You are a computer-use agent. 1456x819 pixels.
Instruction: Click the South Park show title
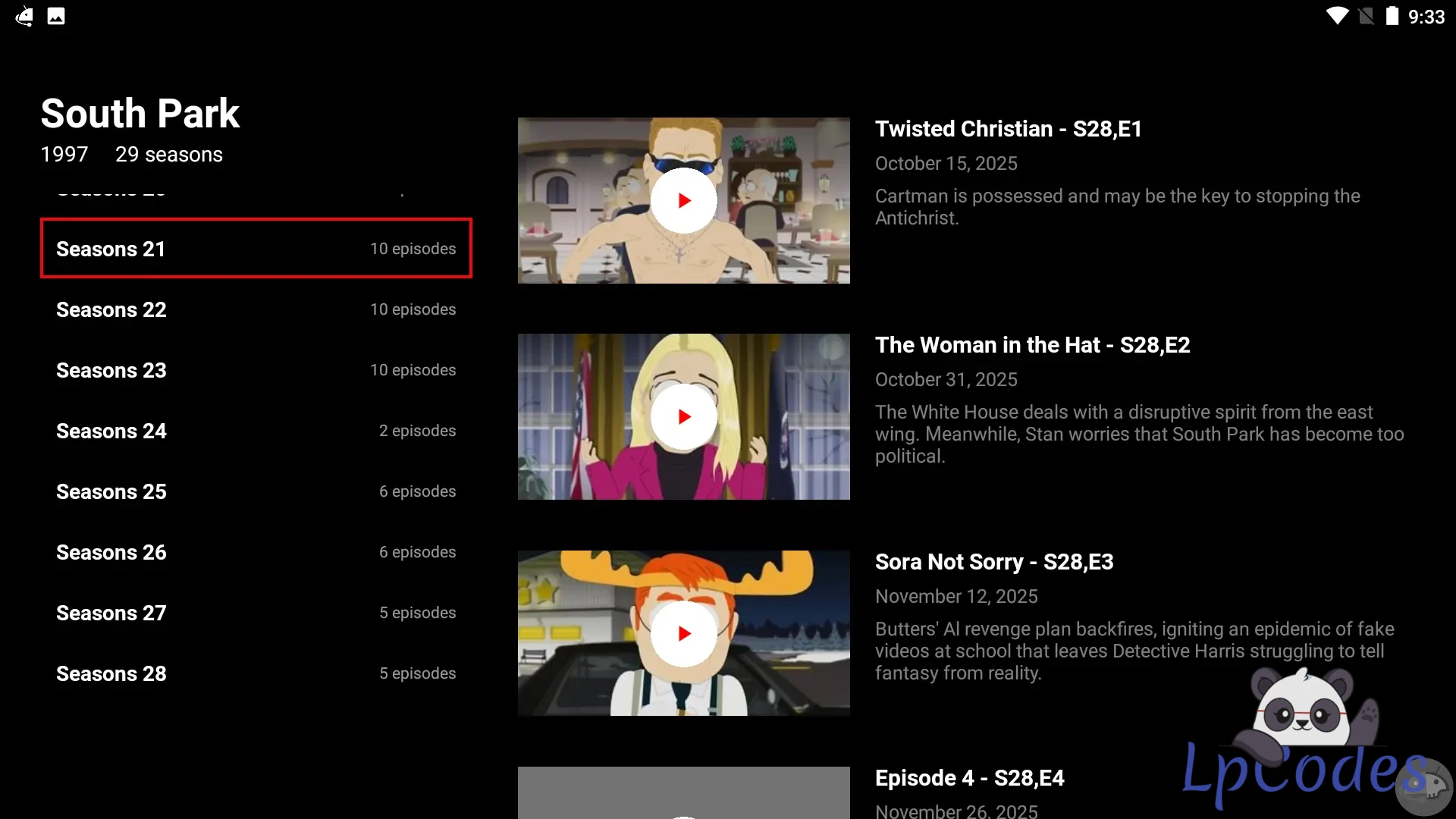point(140,114)
